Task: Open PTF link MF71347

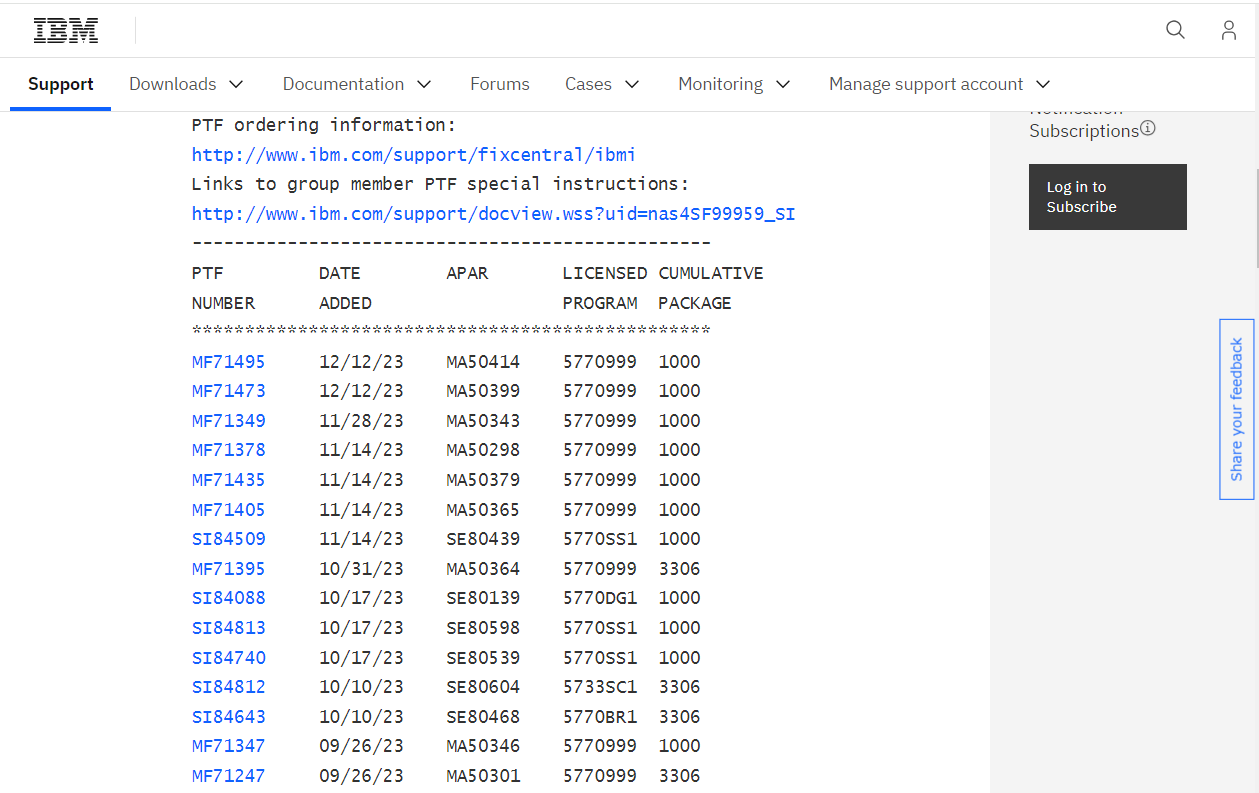Action: tap(229, 746)
